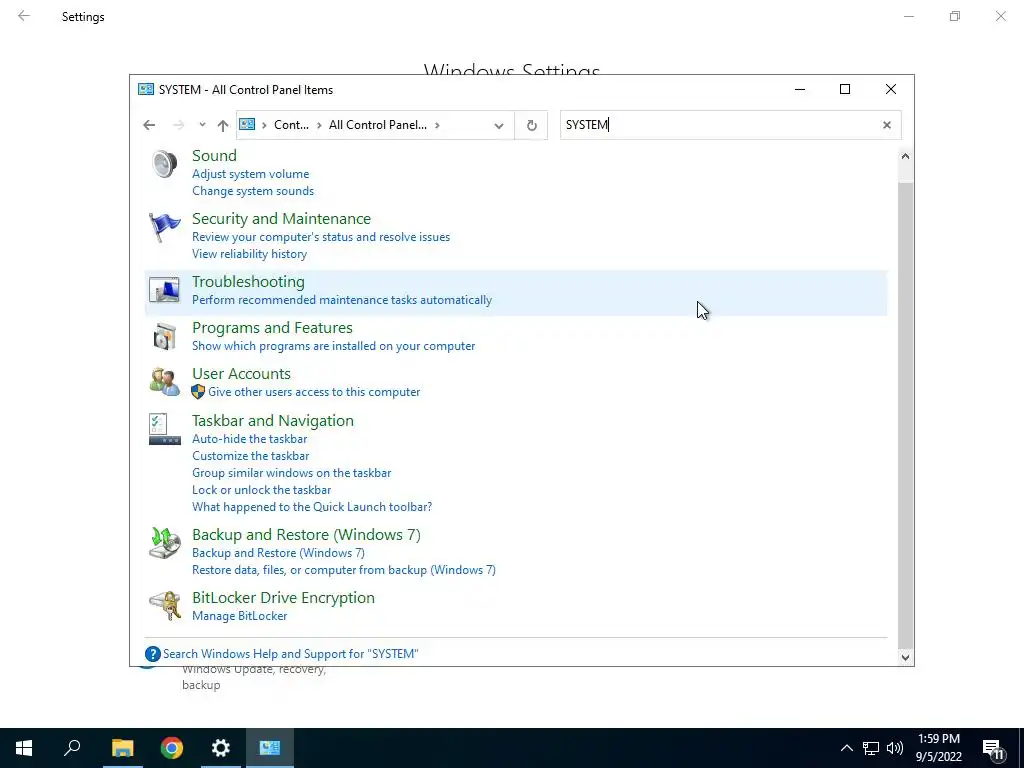Open the Sound heading link
Screen dimensions: 1024x768
[214, 155]
